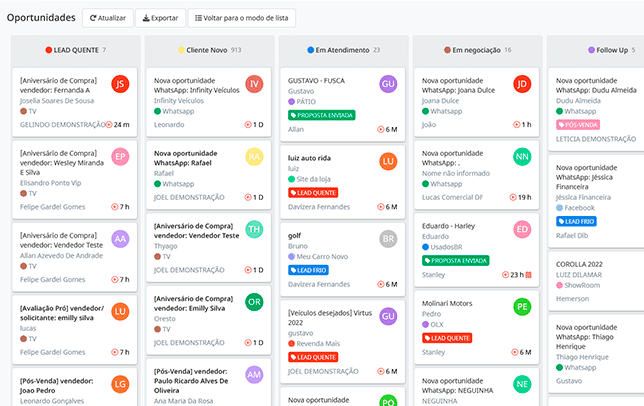Click contact name Allan Azevedo De Andrade
This screenshot has width=644, height=406.
point(61,256)
